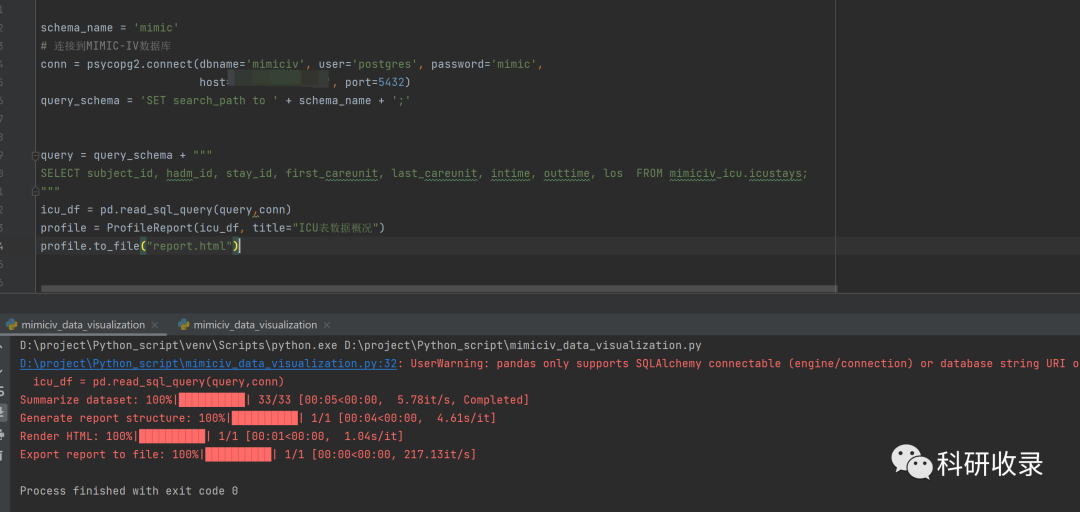This screenshot has width=1080, height=512.
Task: Click 'Generate report structure: 100%' console text
Action: pyautogui.click(x=123, y=418)
